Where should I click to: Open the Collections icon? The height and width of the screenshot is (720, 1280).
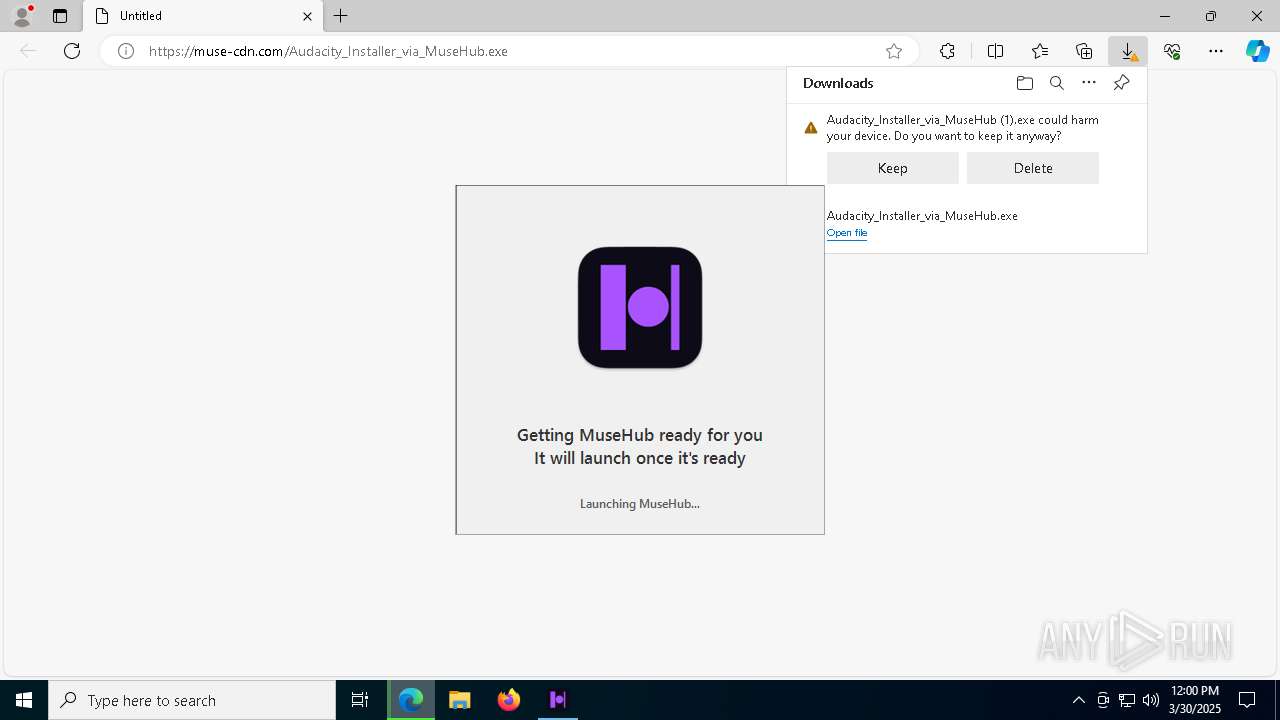coord(1084,51)
